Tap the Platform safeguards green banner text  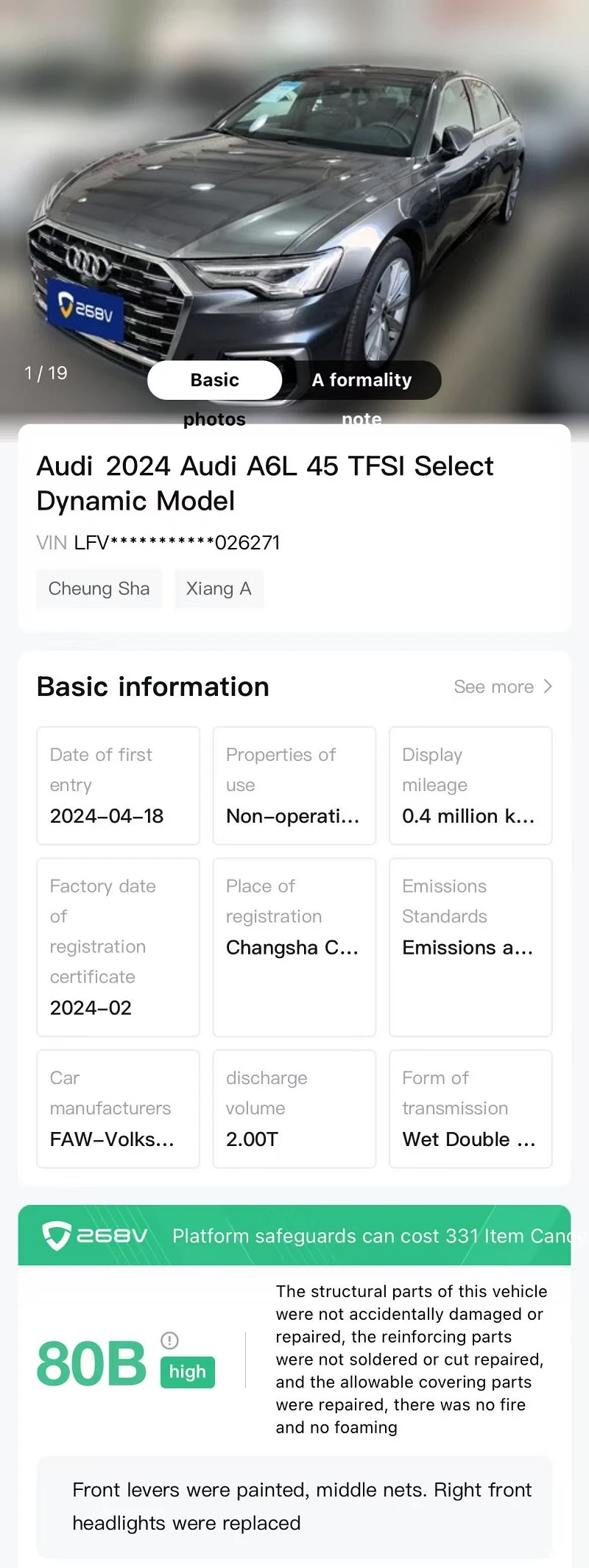(x=372, y=1236)
